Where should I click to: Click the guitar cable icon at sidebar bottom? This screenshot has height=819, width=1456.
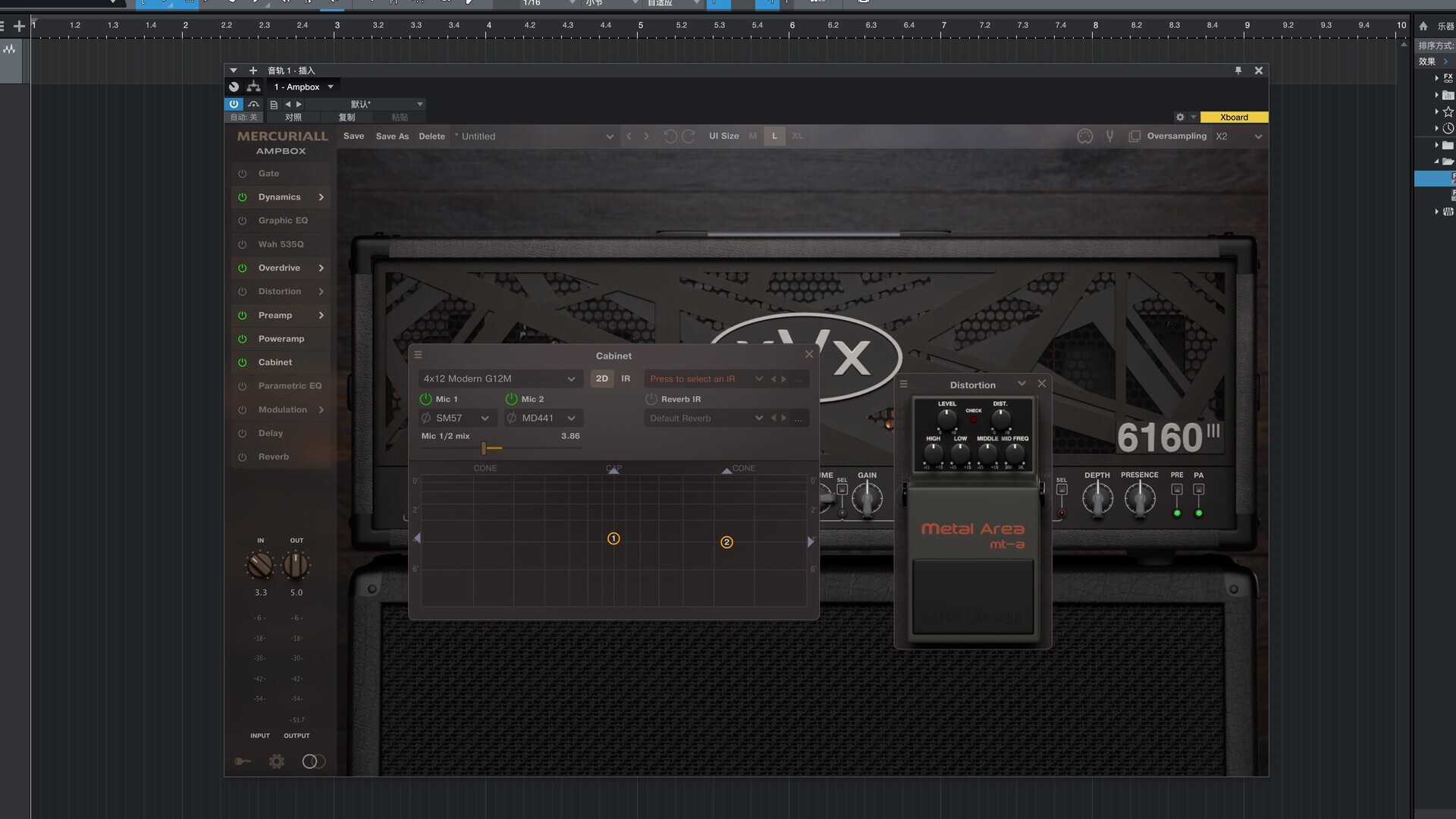pos(243,761)
